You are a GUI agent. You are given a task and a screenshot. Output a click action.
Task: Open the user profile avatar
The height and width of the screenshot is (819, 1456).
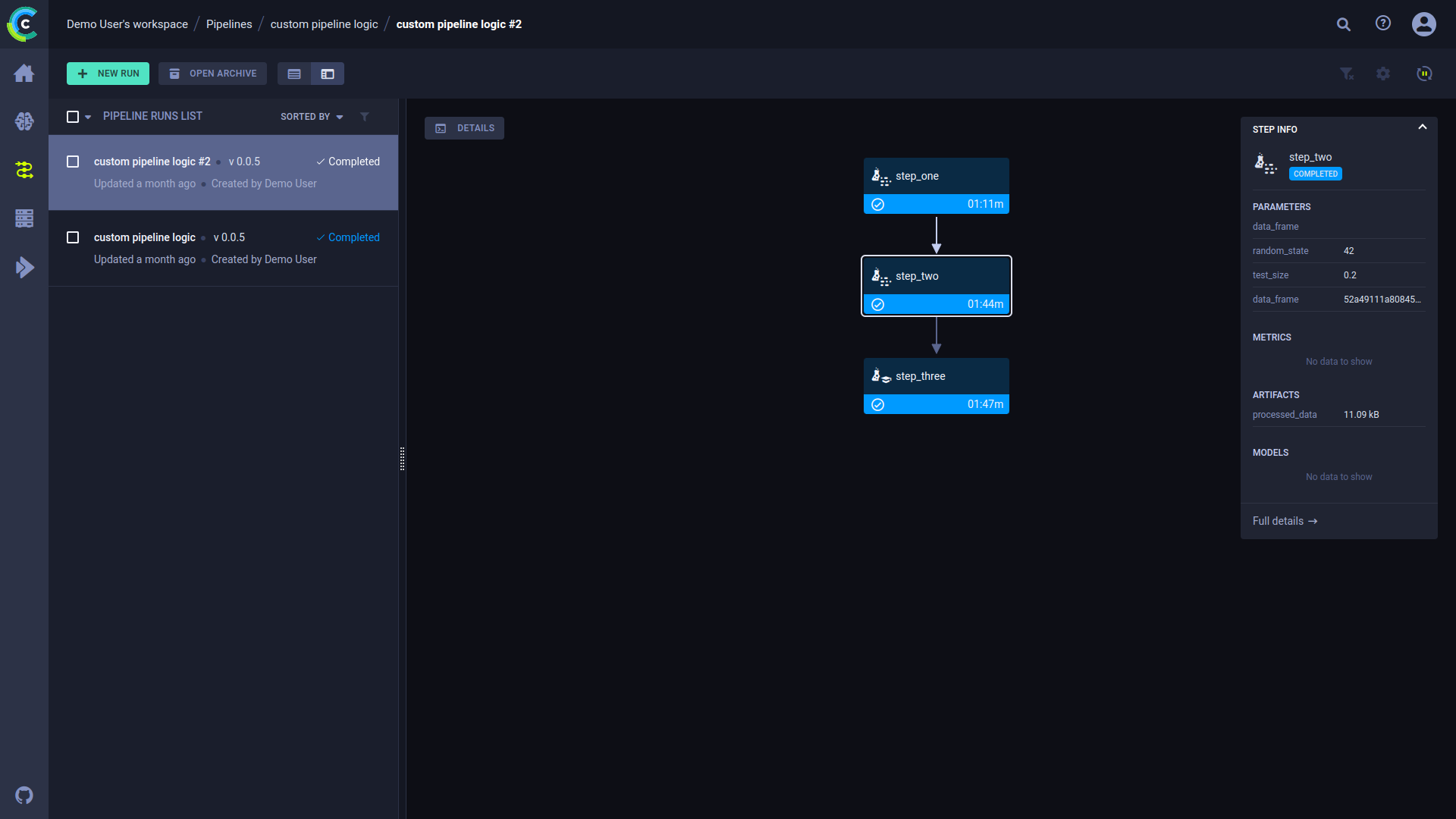pos(1423,24)
